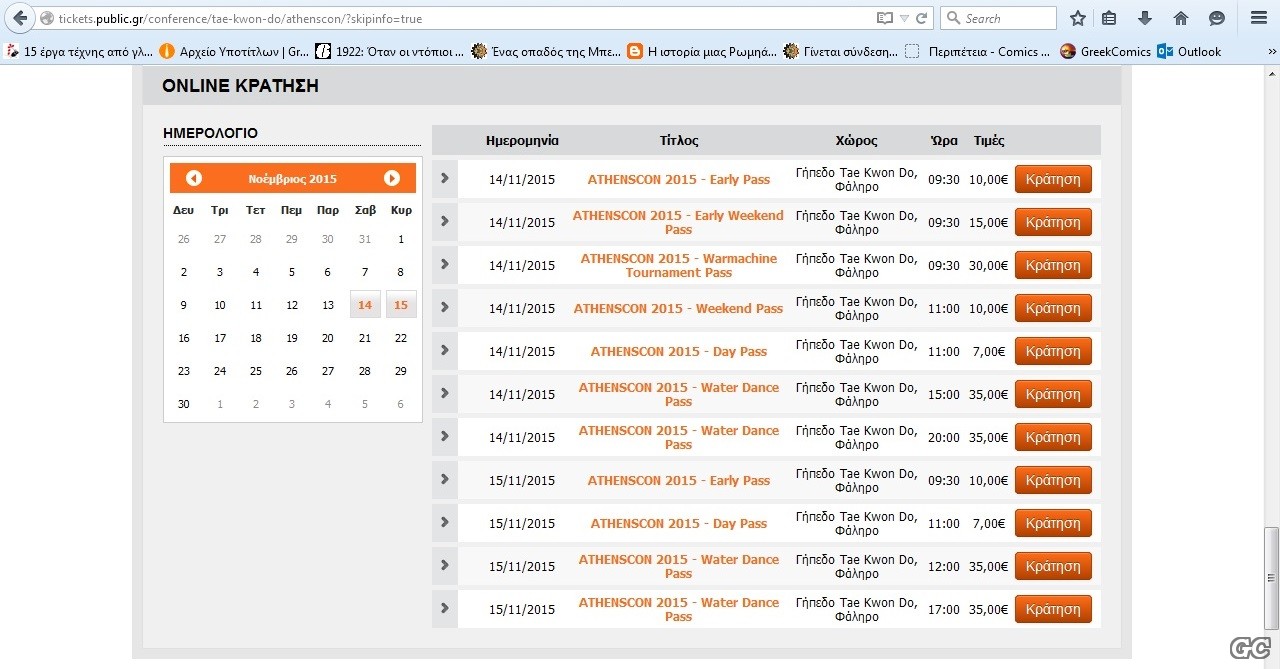This screenshot has height=669, width=1280.
Task: Open 14/11 ATHENSCON 2015 - Day Pass link
Action: click(x=679, y=352)
